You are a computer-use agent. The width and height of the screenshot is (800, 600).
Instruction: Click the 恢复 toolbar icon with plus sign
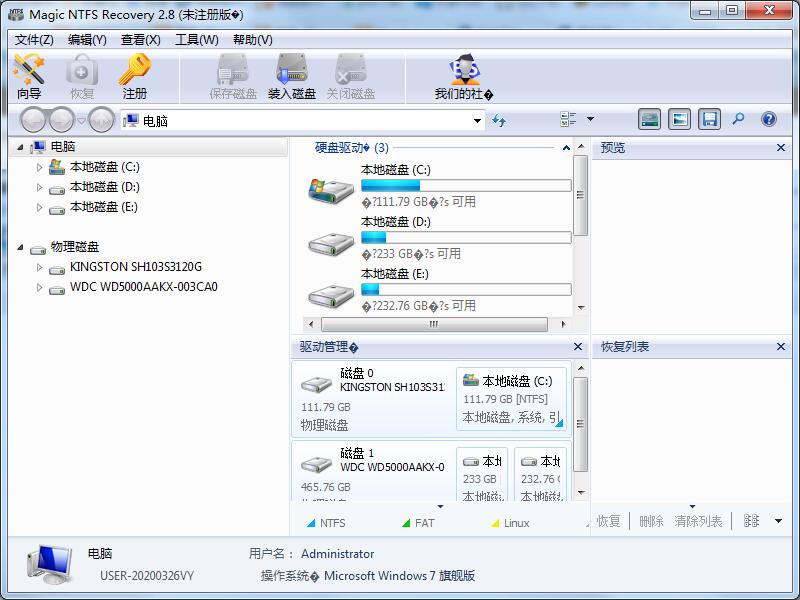(82, 77)
